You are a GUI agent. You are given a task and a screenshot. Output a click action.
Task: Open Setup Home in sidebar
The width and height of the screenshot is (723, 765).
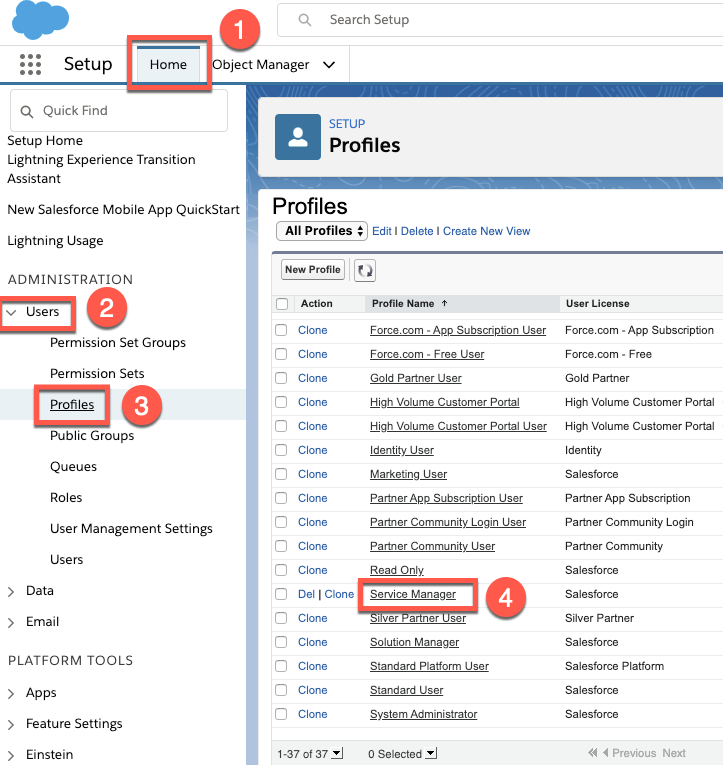(45, 141)
